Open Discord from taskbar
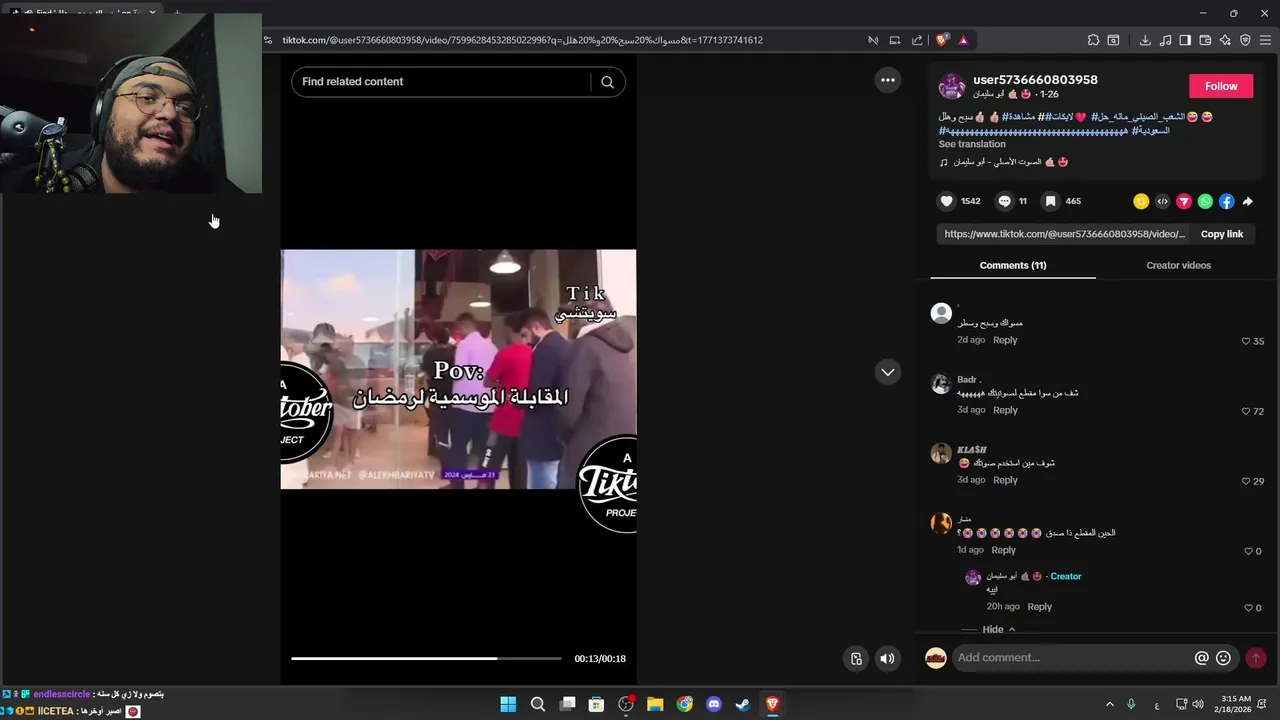 pyautogui.click(x=714, y=704)
